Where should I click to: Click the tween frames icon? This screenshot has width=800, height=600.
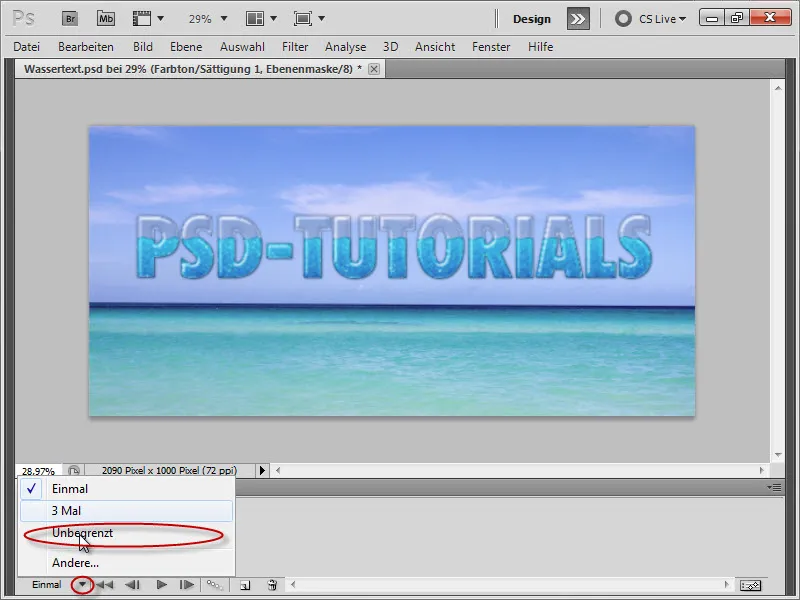(215, 585)
